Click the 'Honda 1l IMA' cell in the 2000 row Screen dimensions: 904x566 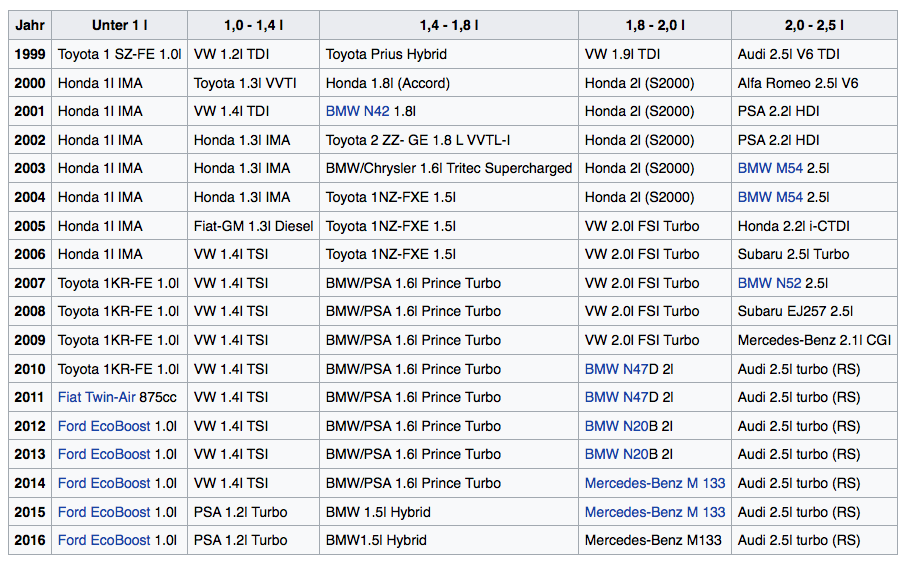pos(119,83)
